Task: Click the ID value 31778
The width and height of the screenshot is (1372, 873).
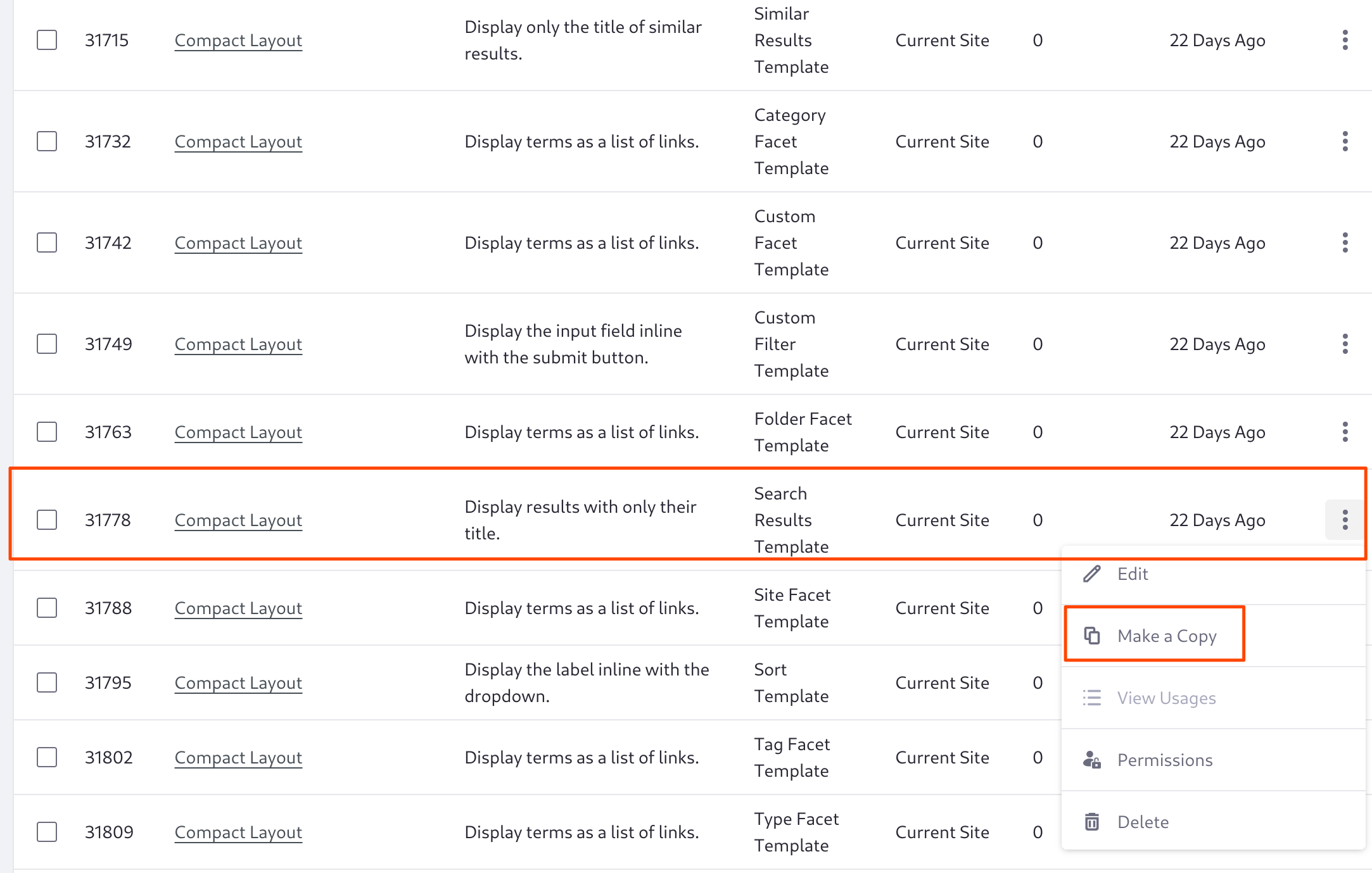Action: click(108, 520)
